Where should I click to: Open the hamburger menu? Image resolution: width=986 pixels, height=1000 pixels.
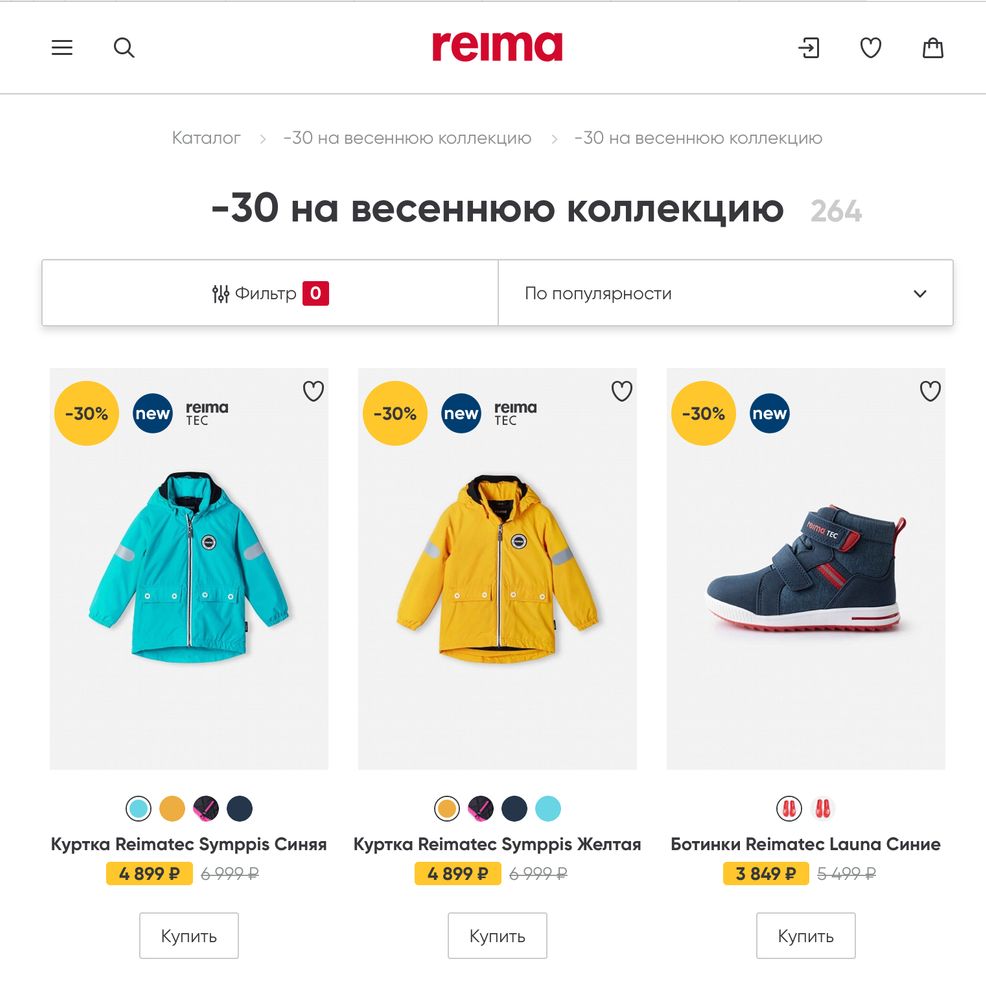point(62,48)
